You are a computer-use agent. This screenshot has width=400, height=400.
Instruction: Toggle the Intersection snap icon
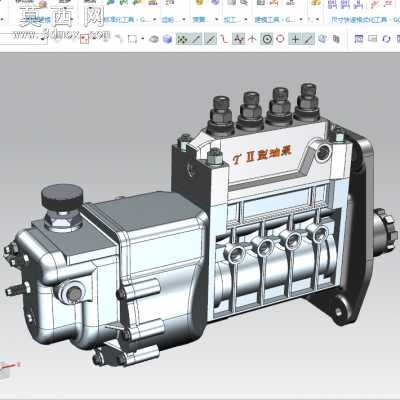point(238,39)
